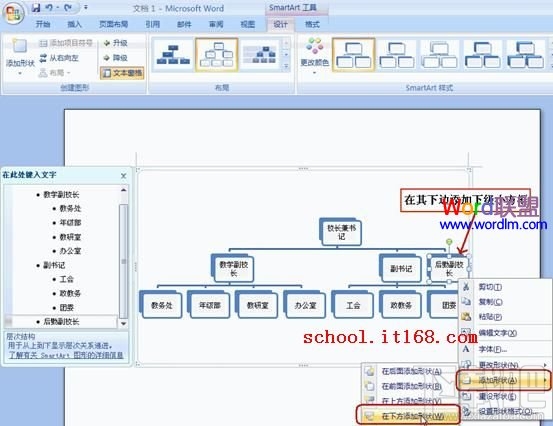Screen dimensions: 553x426
Task: Open the customize quick access toolbar arrow
Action: (x=86, y=7)
